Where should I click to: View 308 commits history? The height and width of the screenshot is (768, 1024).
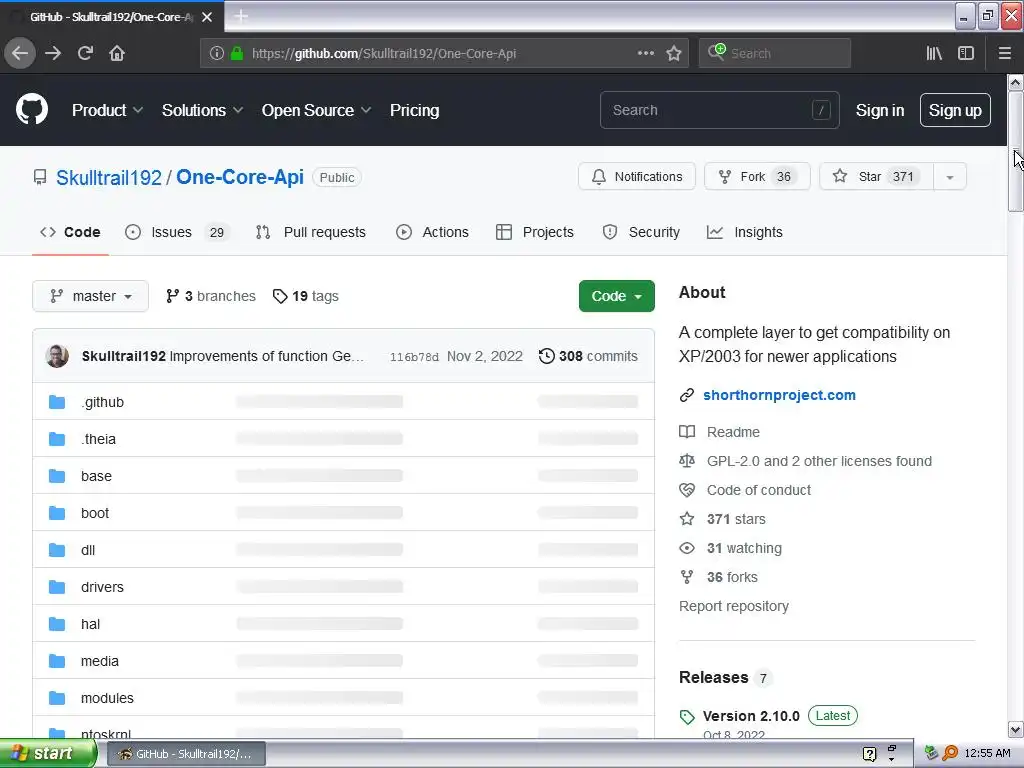pos(588,356)
